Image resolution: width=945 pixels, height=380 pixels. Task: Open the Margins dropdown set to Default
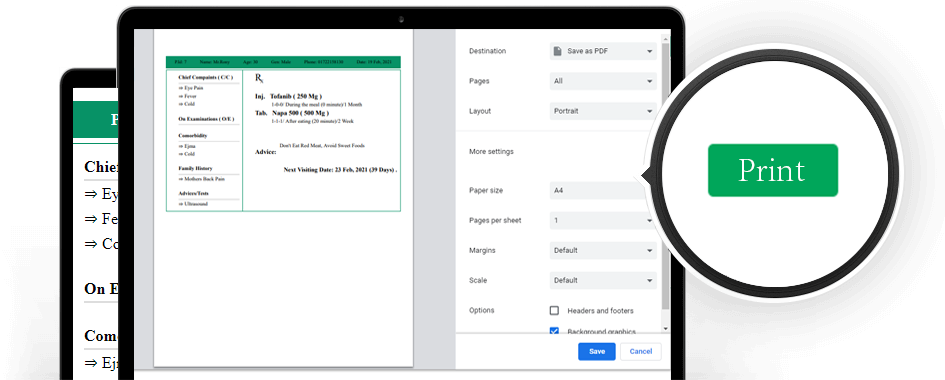(x=603, y=250)
